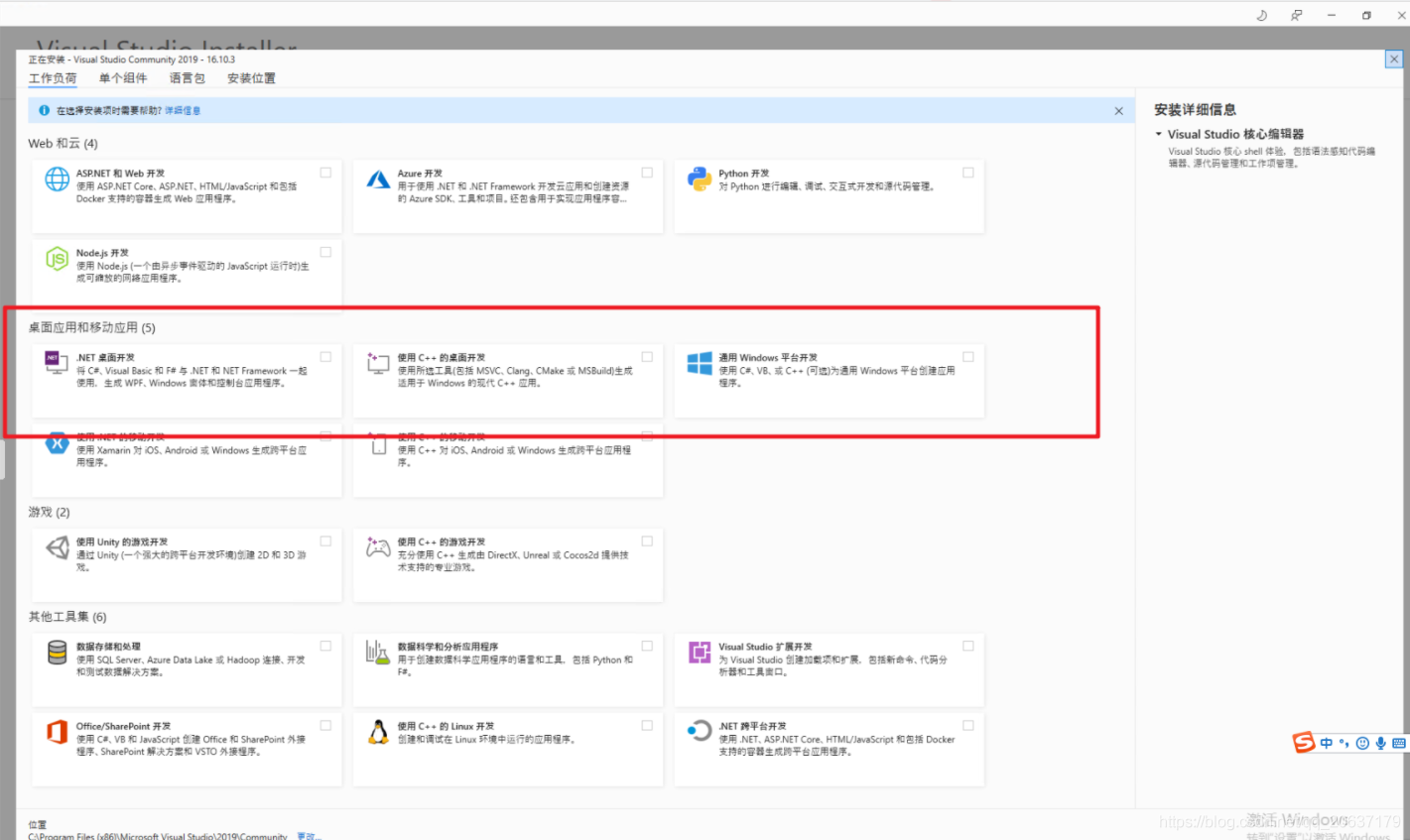Click the Visual Studio 扩展开发 purple icon
This screenshot has height=840, width=1410.
[700, 652]
